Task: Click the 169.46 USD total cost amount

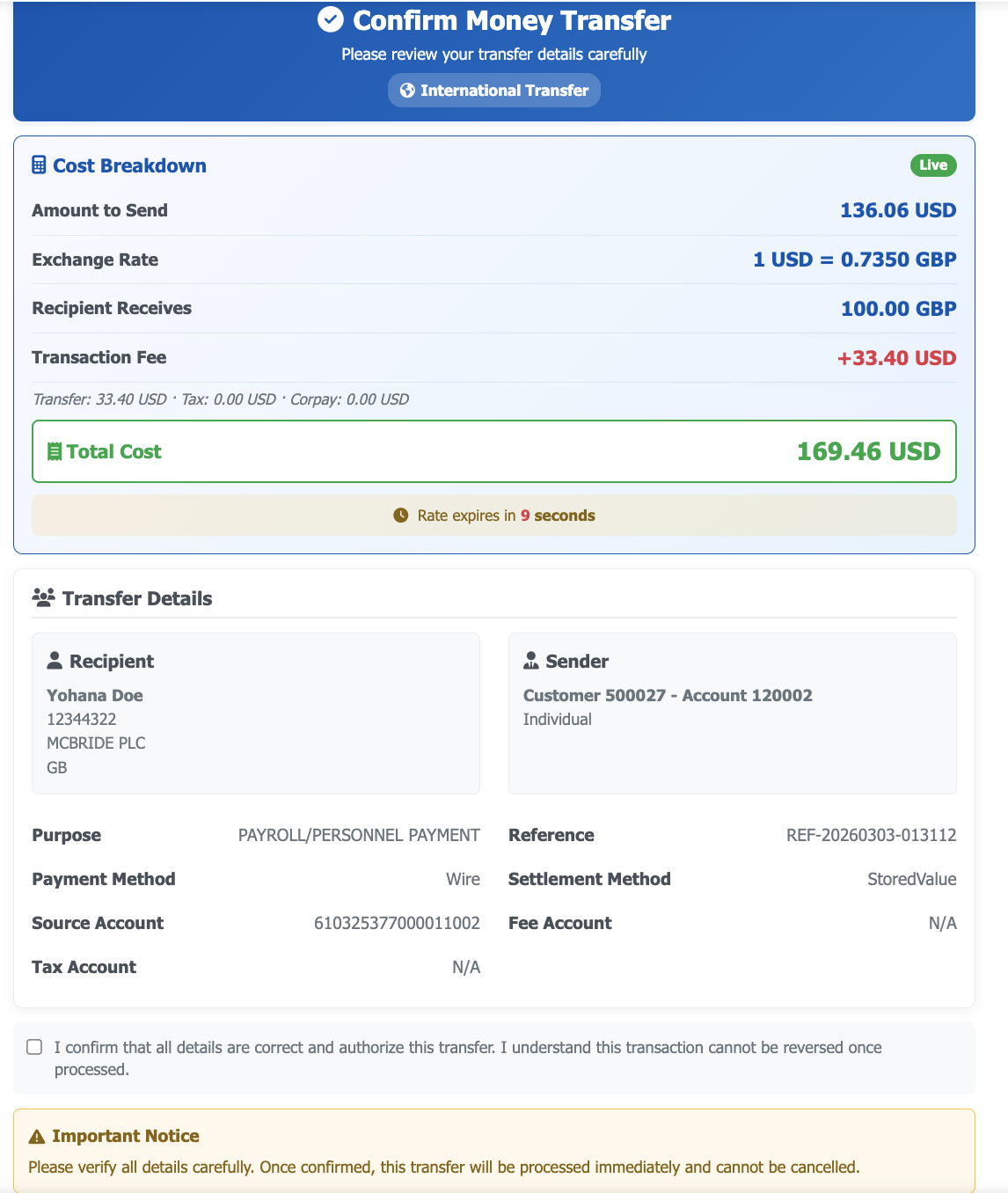Action: point(868,451)
